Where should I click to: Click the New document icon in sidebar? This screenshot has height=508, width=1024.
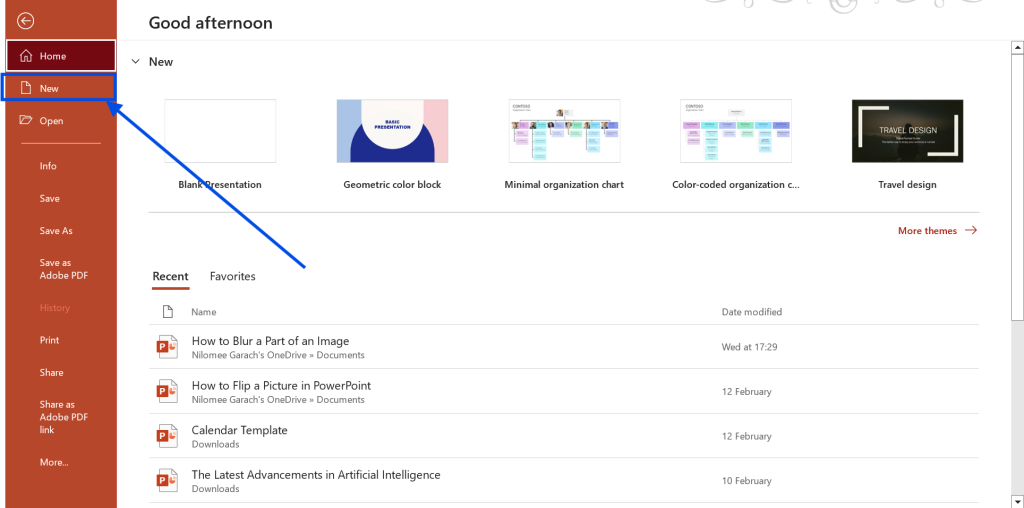(x=26, y=88)
